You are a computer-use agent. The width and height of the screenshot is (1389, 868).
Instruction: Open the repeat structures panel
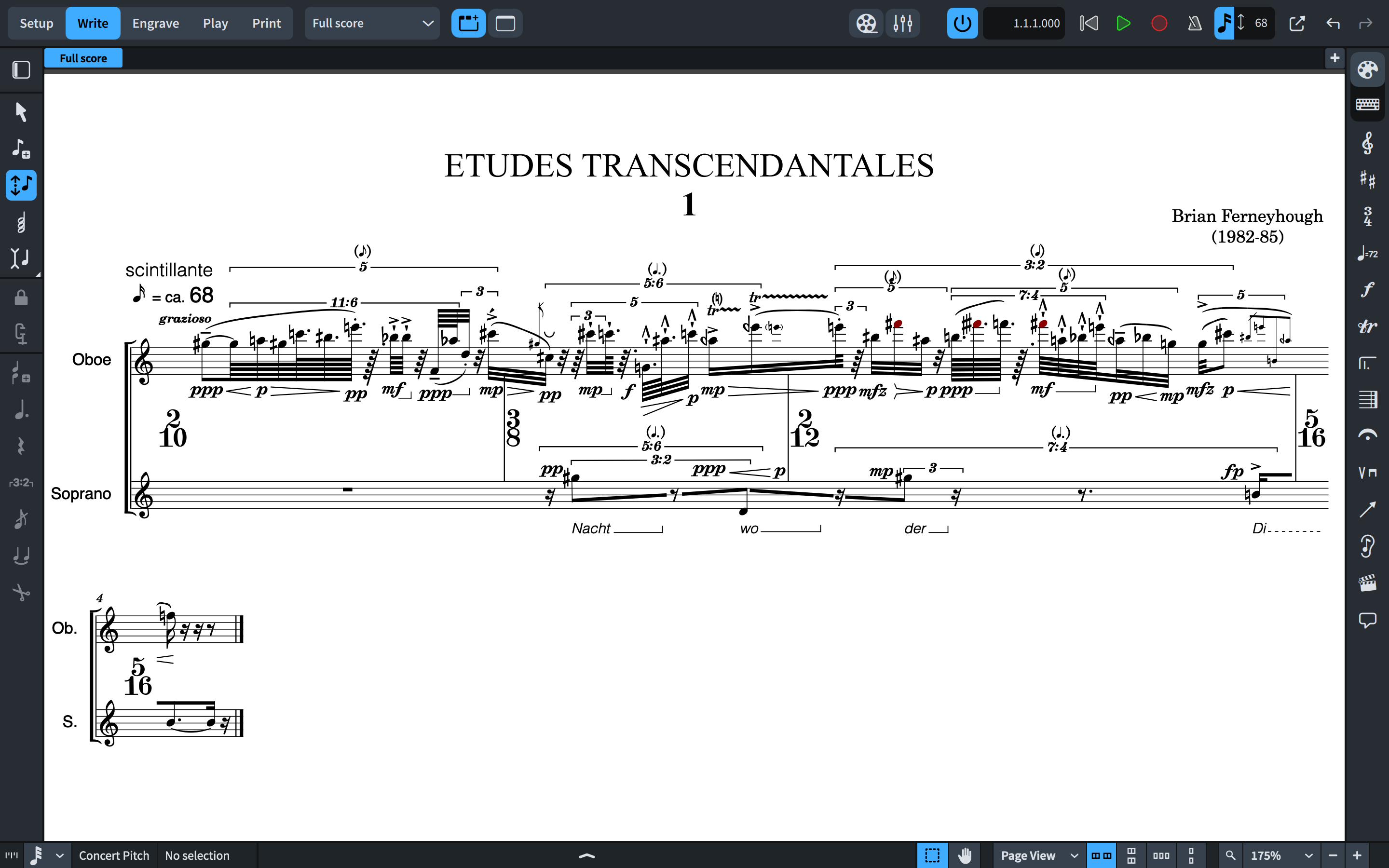[x=1368, y=364]
